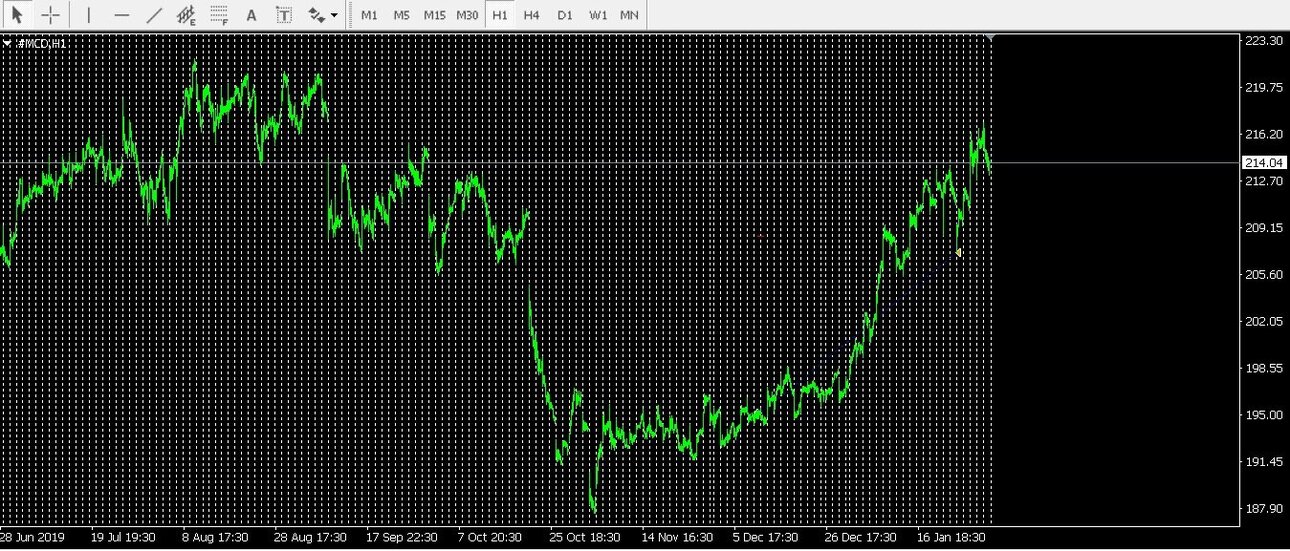1290x551 pixels.
Task: Click price scale value 219.75
Action: click(x=1264, y=87)
